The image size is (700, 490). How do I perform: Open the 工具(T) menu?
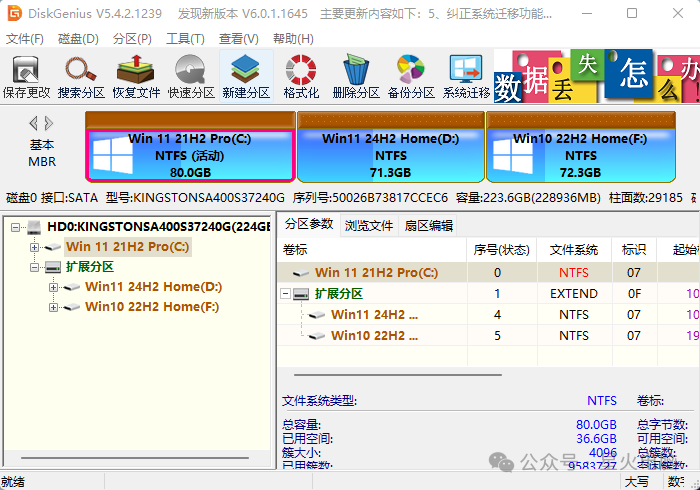point(185,39)
